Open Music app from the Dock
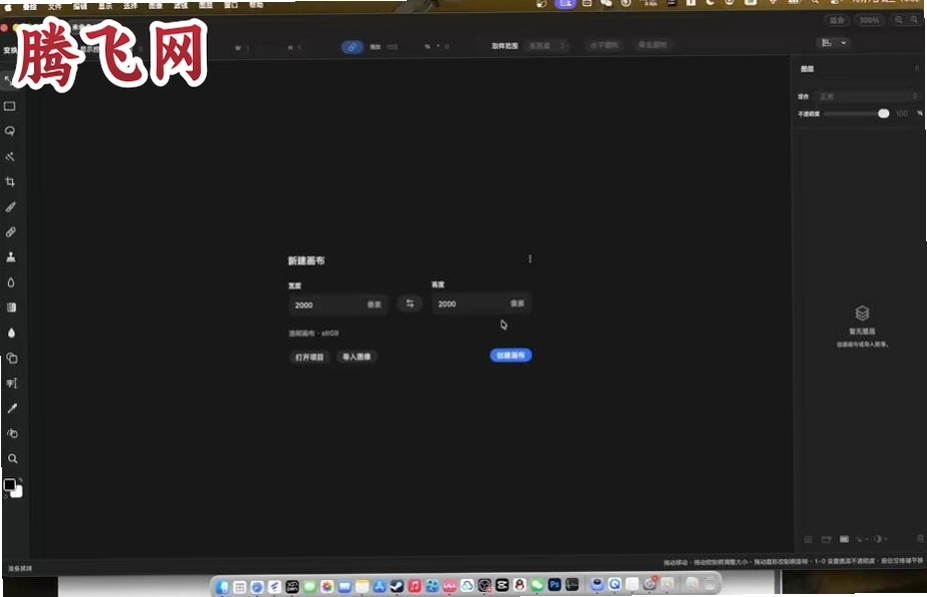927x597 pixels. click(x=414, y=586)
